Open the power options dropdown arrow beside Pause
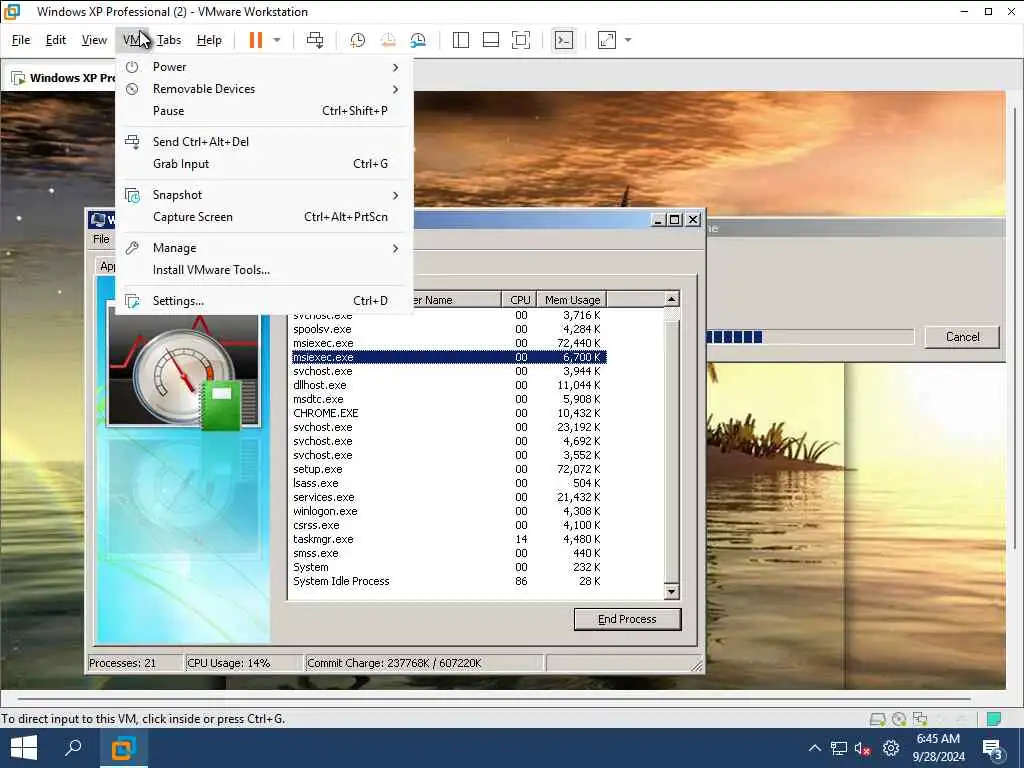1024x768 pixels. pyautogui.click(x=277, y=40)
